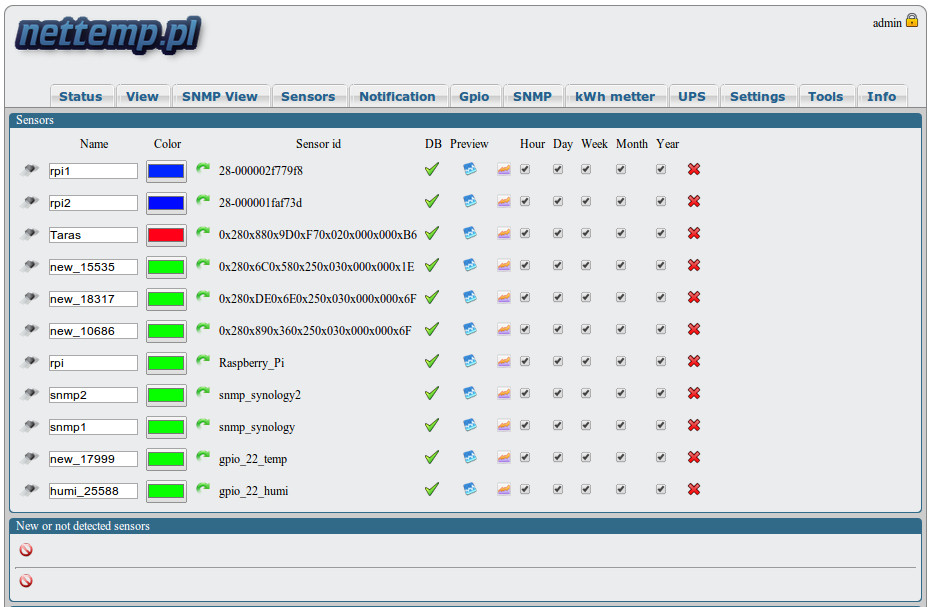
Task: Go to the Gpio tab
Action: tap(474, 96)
